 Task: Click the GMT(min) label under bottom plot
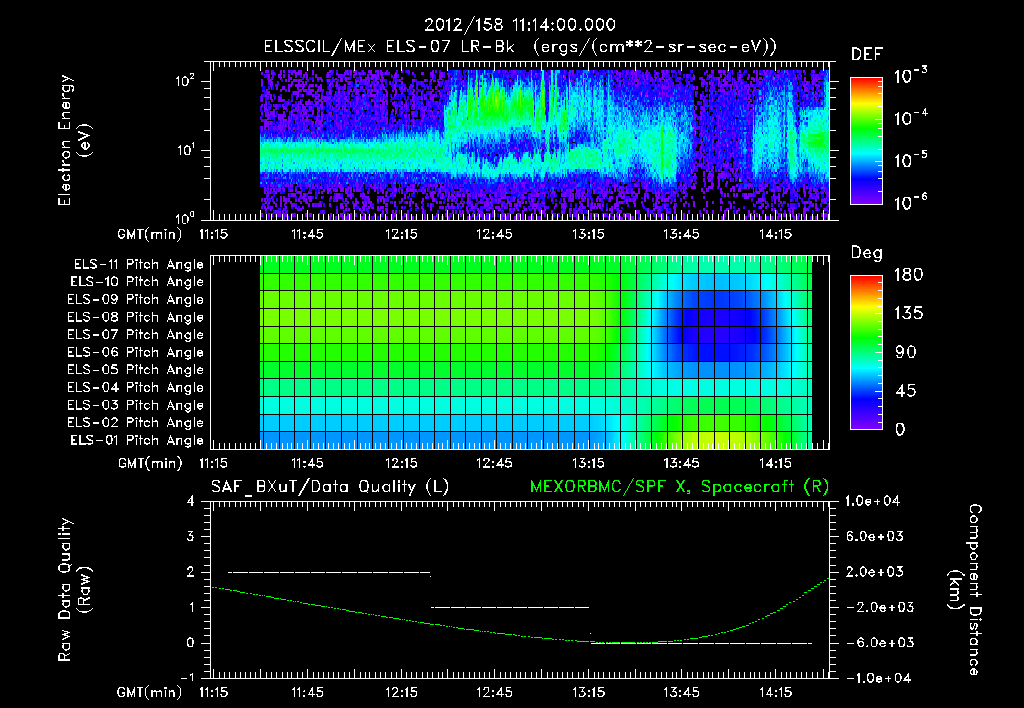pyautogui.click(x=150, y=693)
